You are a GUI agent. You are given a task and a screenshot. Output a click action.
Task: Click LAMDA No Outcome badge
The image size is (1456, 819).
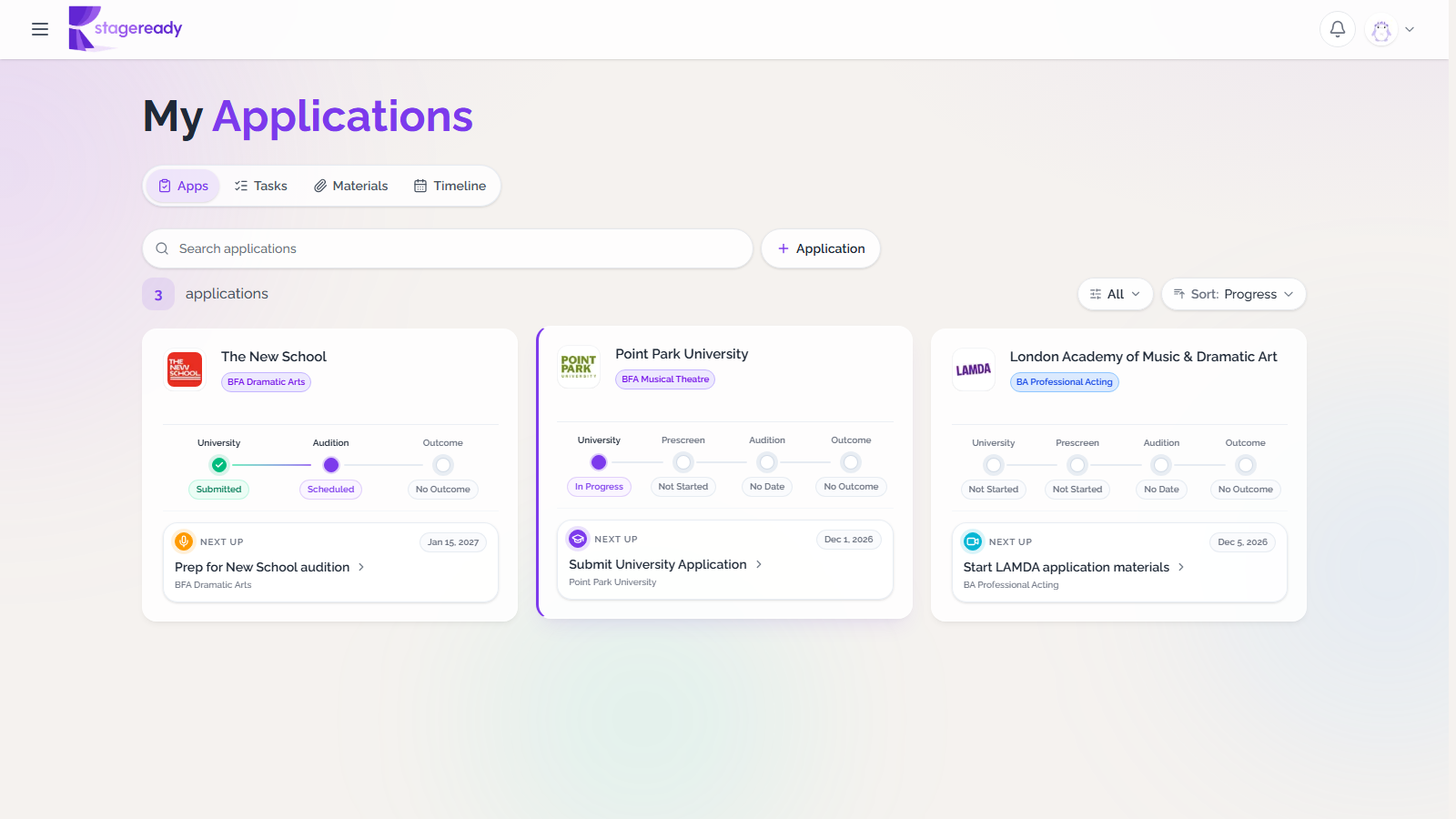1246,490
